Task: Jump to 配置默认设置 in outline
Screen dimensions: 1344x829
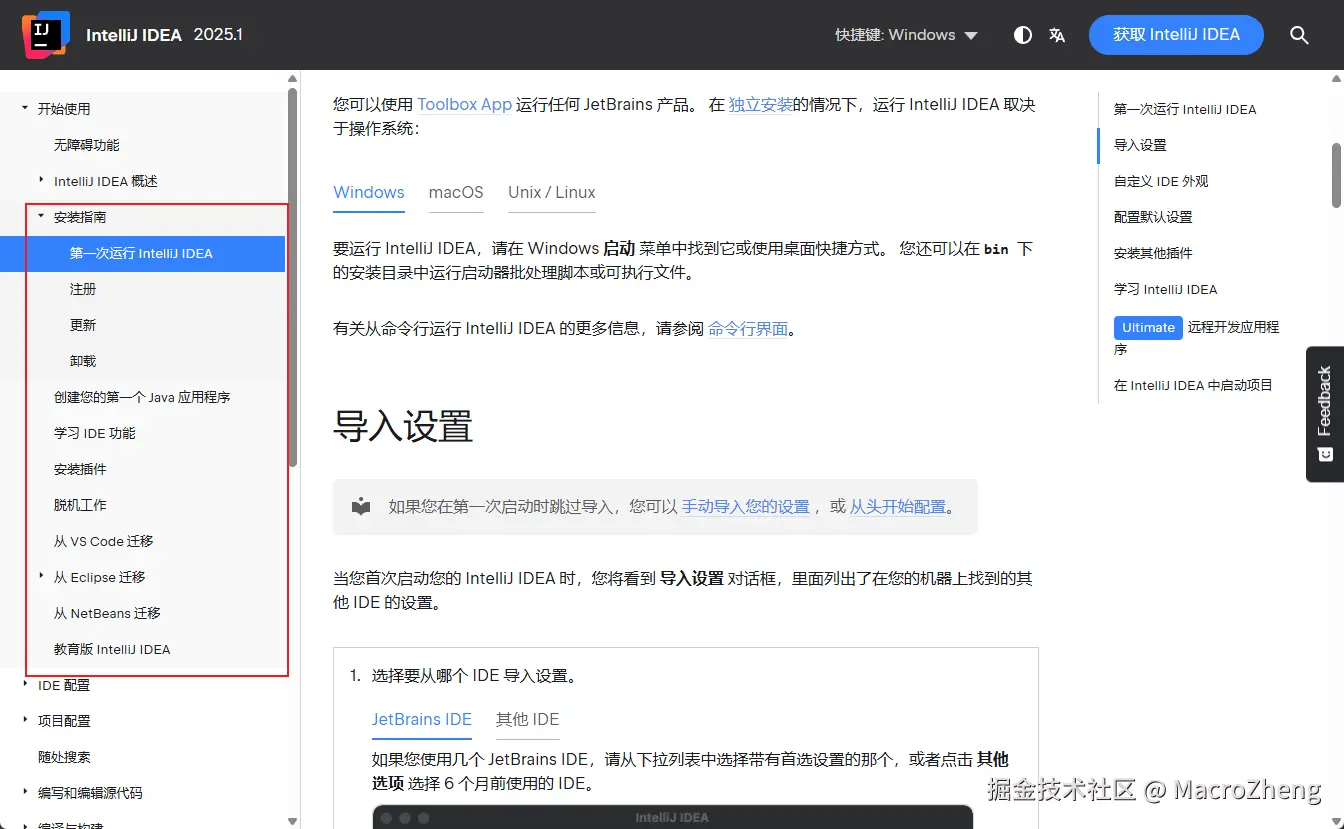Action: (x=1153, y=217)
